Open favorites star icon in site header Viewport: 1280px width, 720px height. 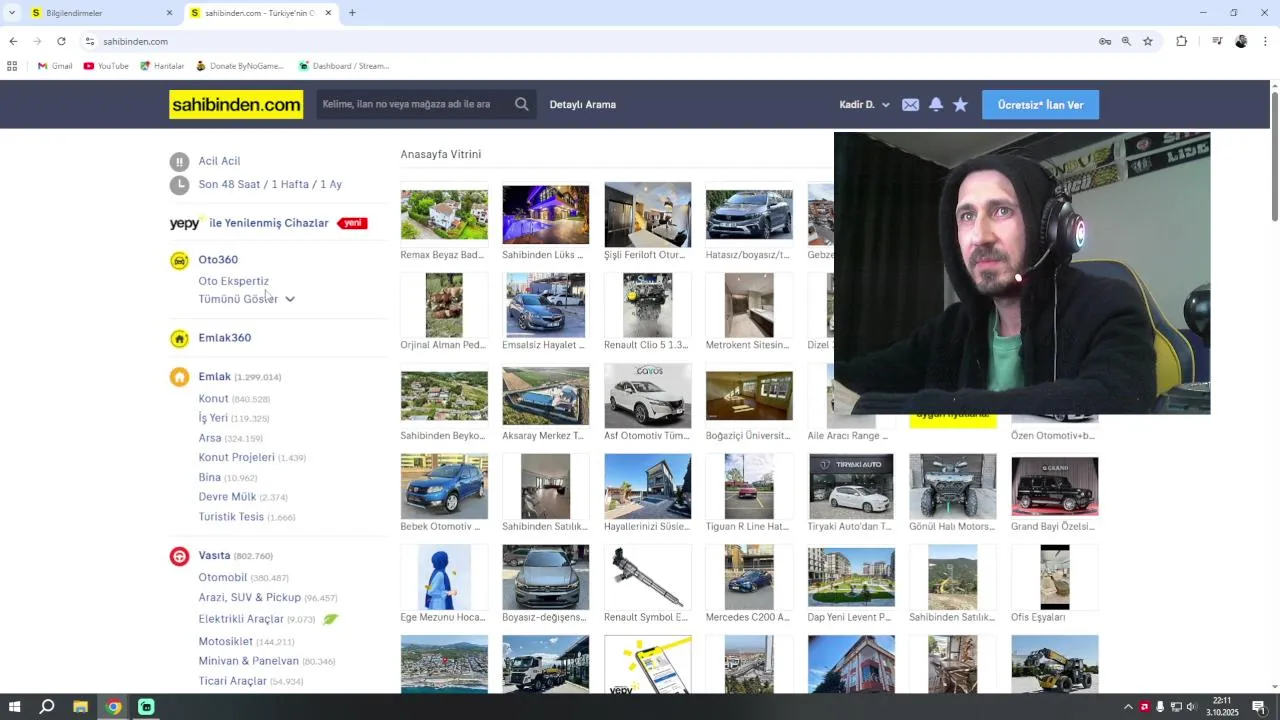tap(960, 105)
